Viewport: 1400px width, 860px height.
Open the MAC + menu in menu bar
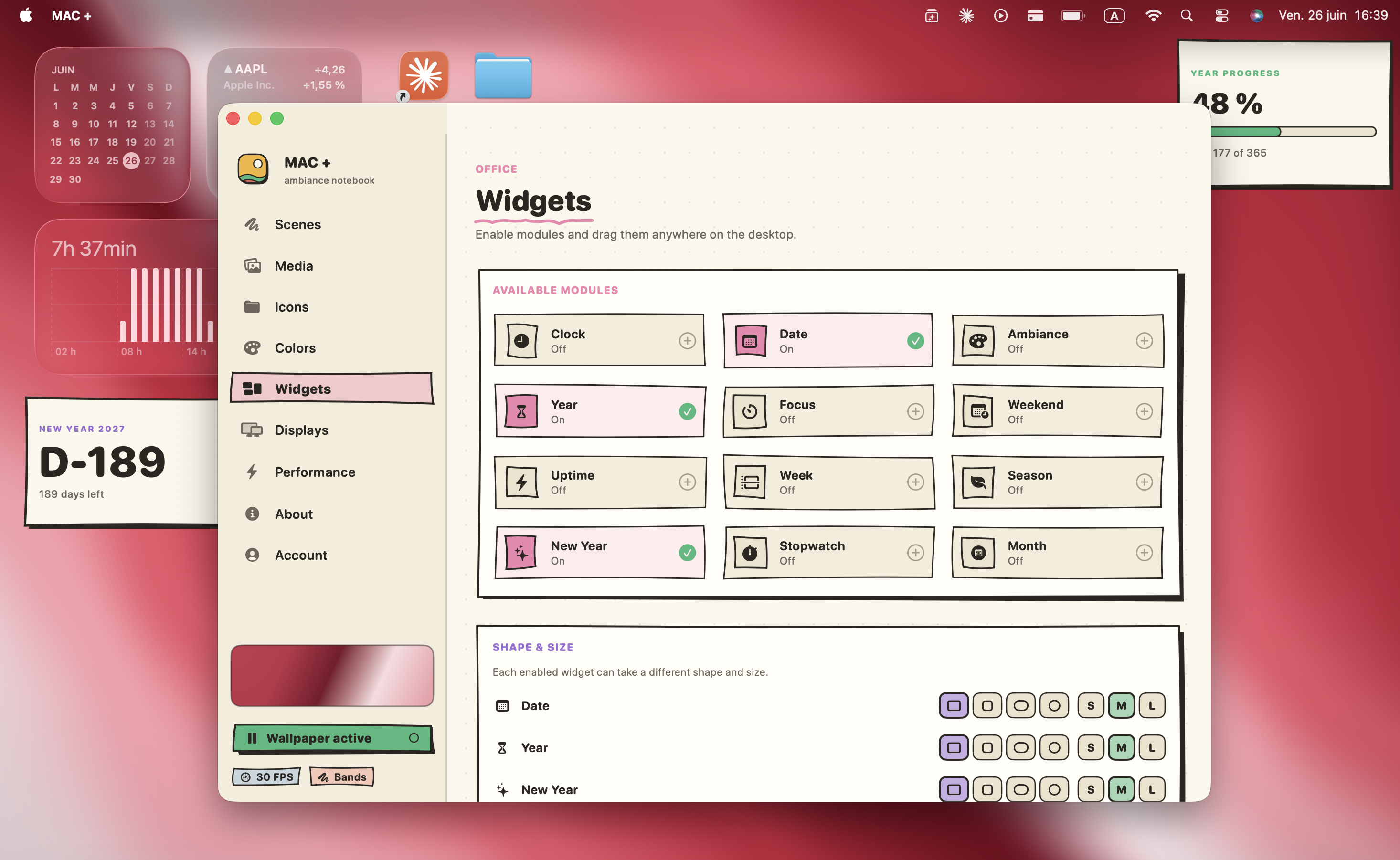tap(72, 15)
